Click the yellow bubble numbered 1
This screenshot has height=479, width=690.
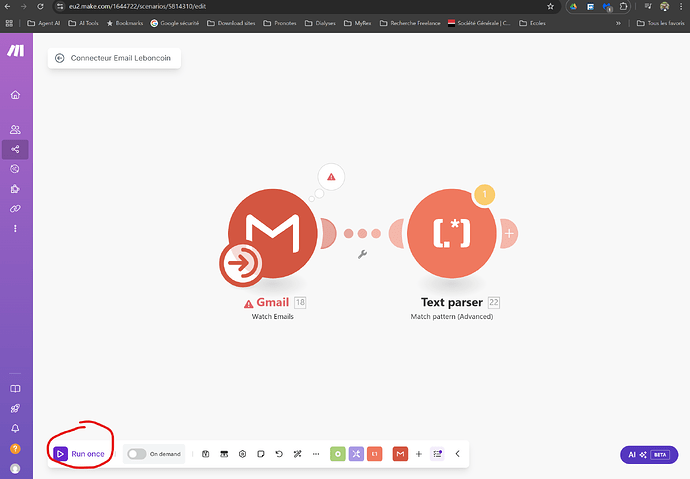484,194
